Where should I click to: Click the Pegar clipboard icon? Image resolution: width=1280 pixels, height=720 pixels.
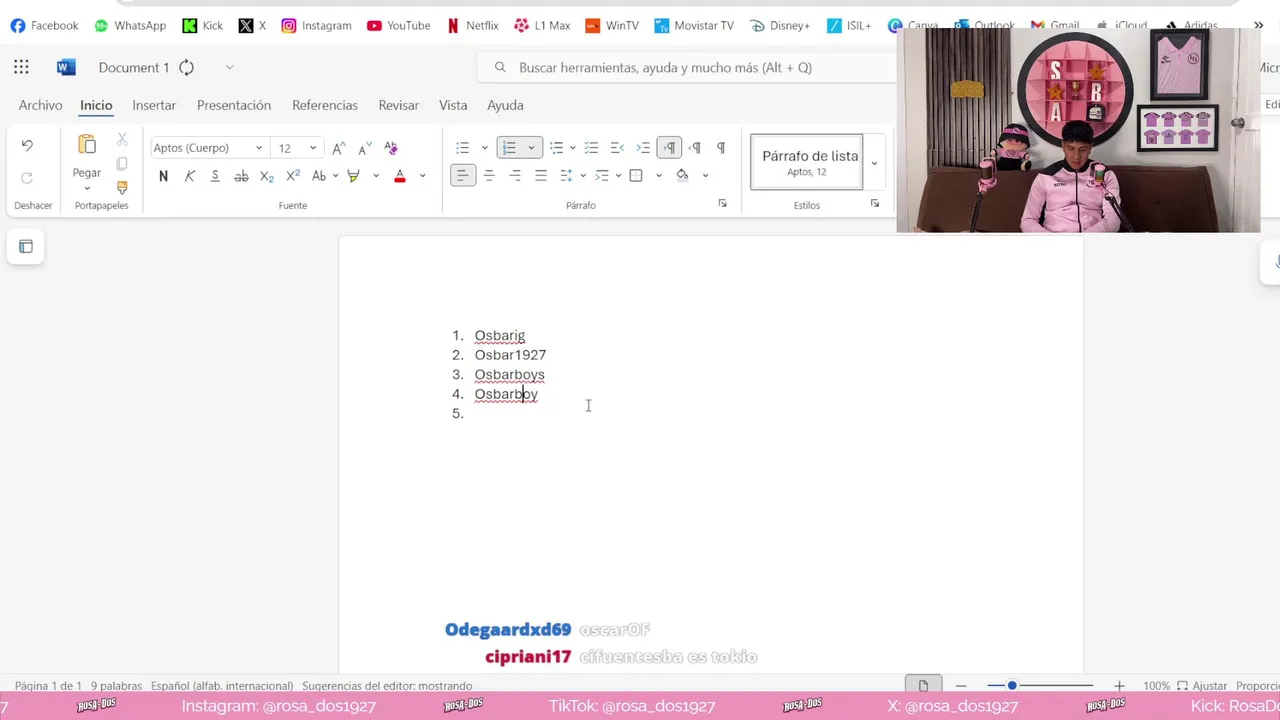[x=87, y=145]
